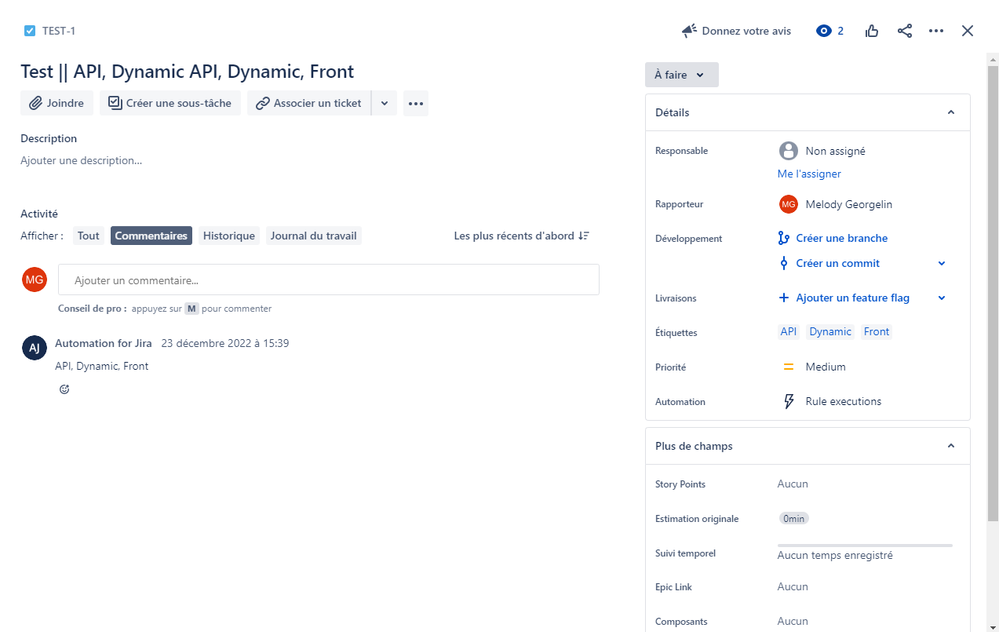Click the Rule executions lightning icon
Screen dimensions: 999x632
[789, 401]
